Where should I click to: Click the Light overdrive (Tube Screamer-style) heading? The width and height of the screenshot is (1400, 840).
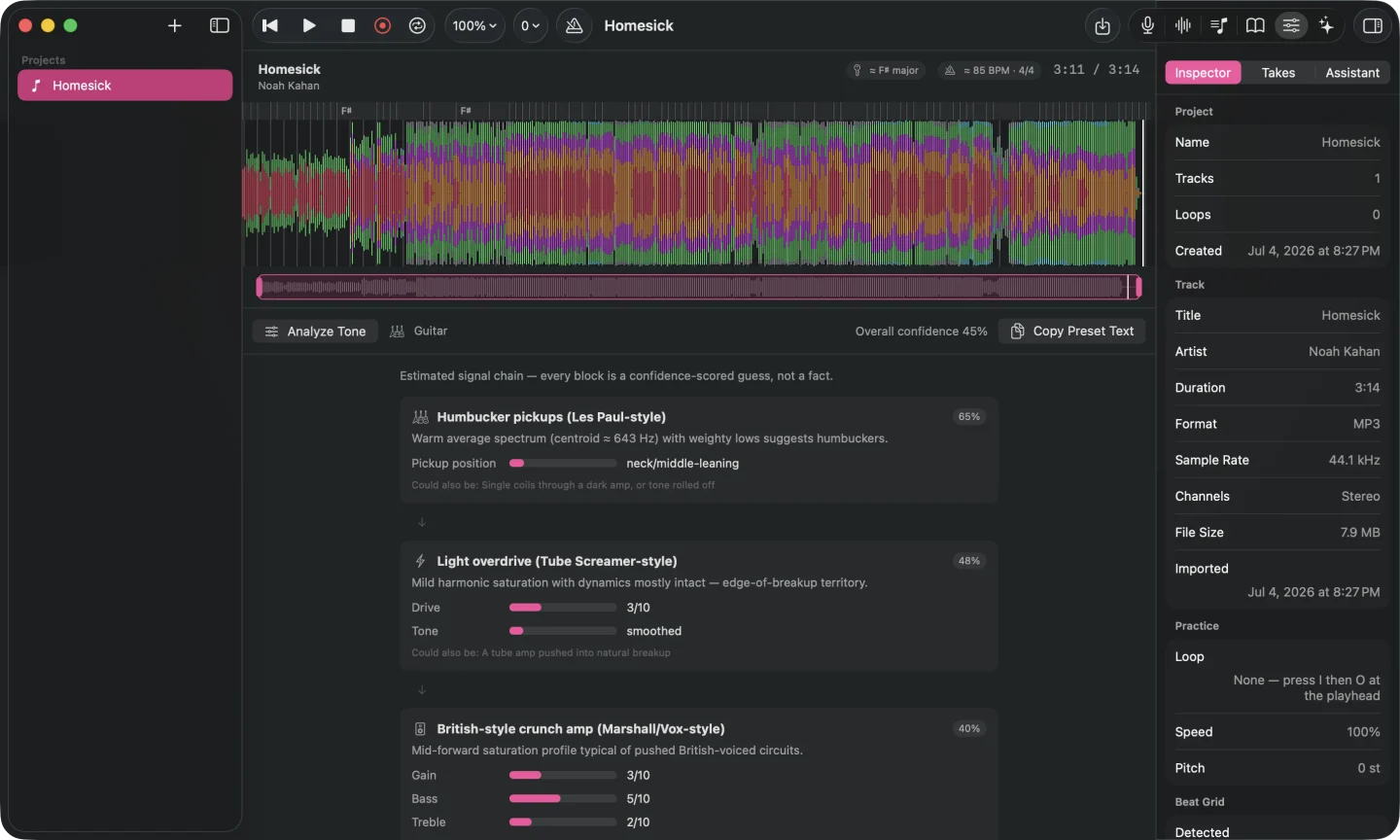(x=557, y=561)
